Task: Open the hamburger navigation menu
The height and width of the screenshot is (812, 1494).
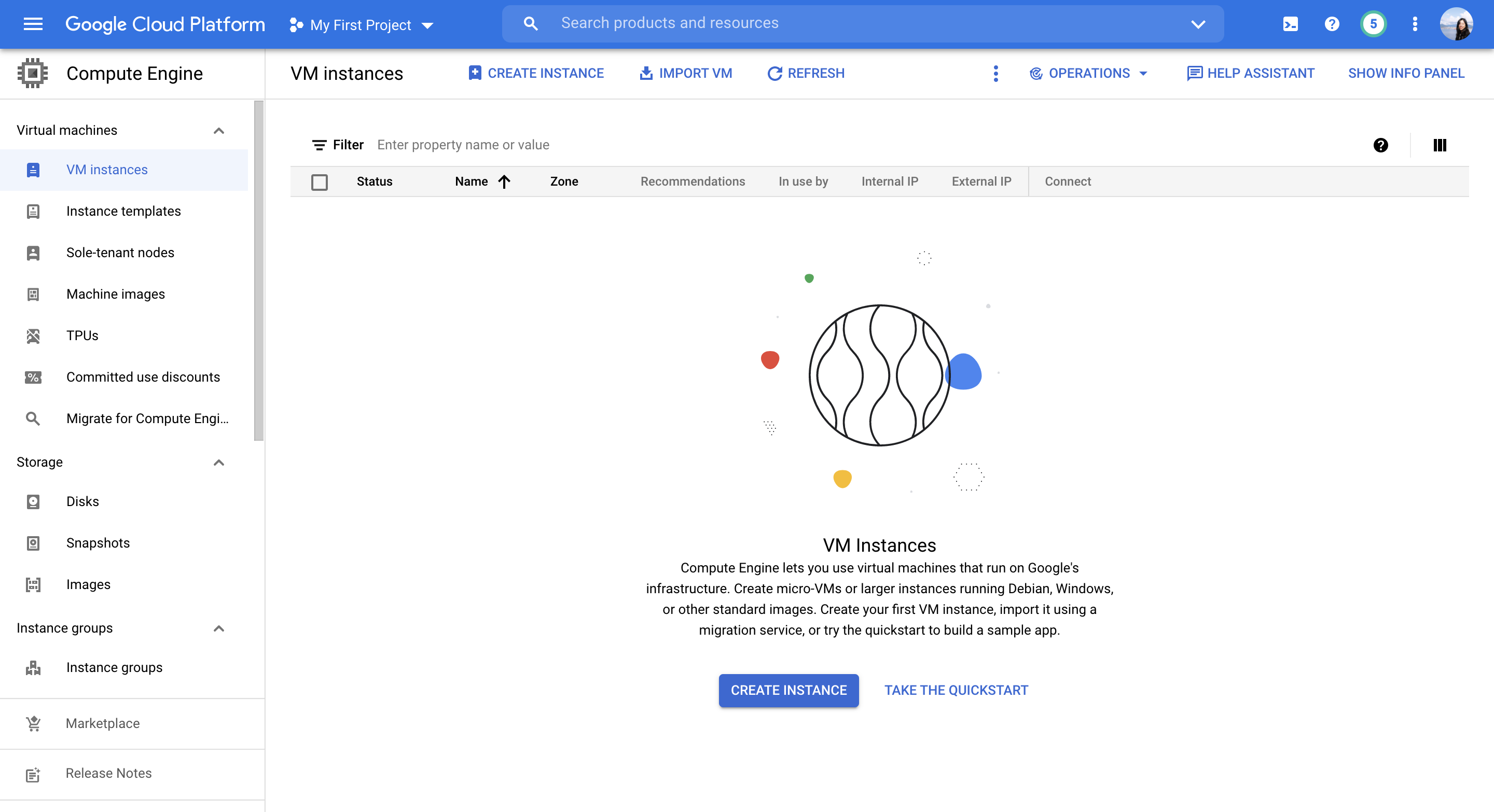Action: click(x=33, y=24)
